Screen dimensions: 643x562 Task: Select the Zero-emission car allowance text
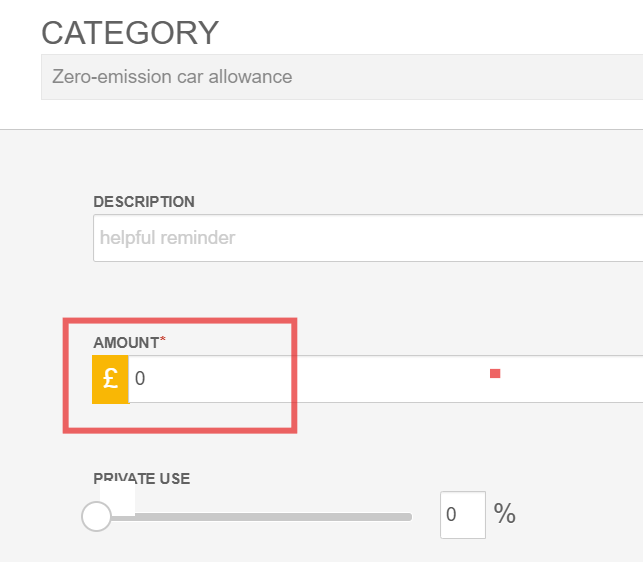(x=172, y=77)
